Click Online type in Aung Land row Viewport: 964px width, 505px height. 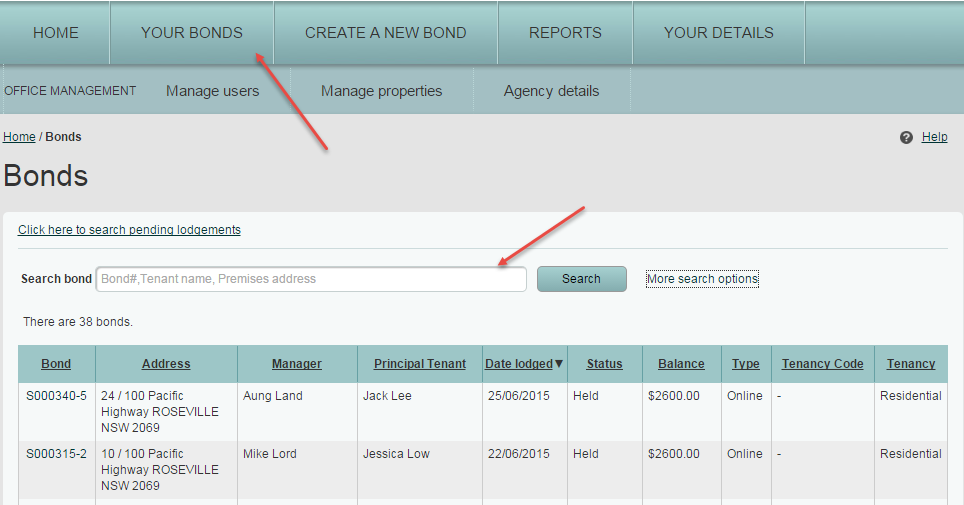click(745, 396)
